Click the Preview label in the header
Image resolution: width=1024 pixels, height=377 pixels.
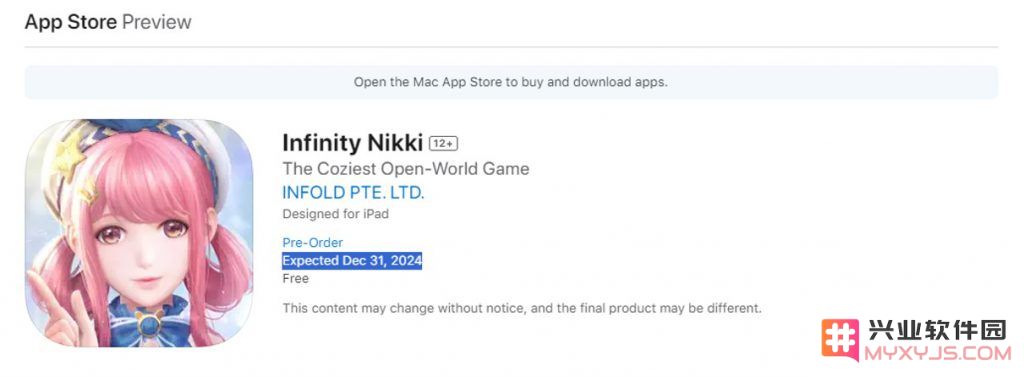(157, 22)
